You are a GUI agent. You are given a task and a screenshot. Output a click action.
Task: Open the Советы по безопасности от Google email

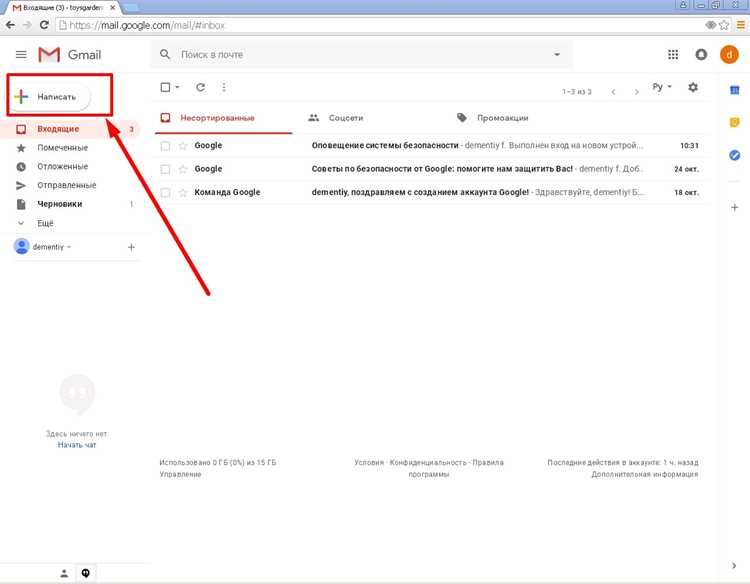(x=430, y=169)
